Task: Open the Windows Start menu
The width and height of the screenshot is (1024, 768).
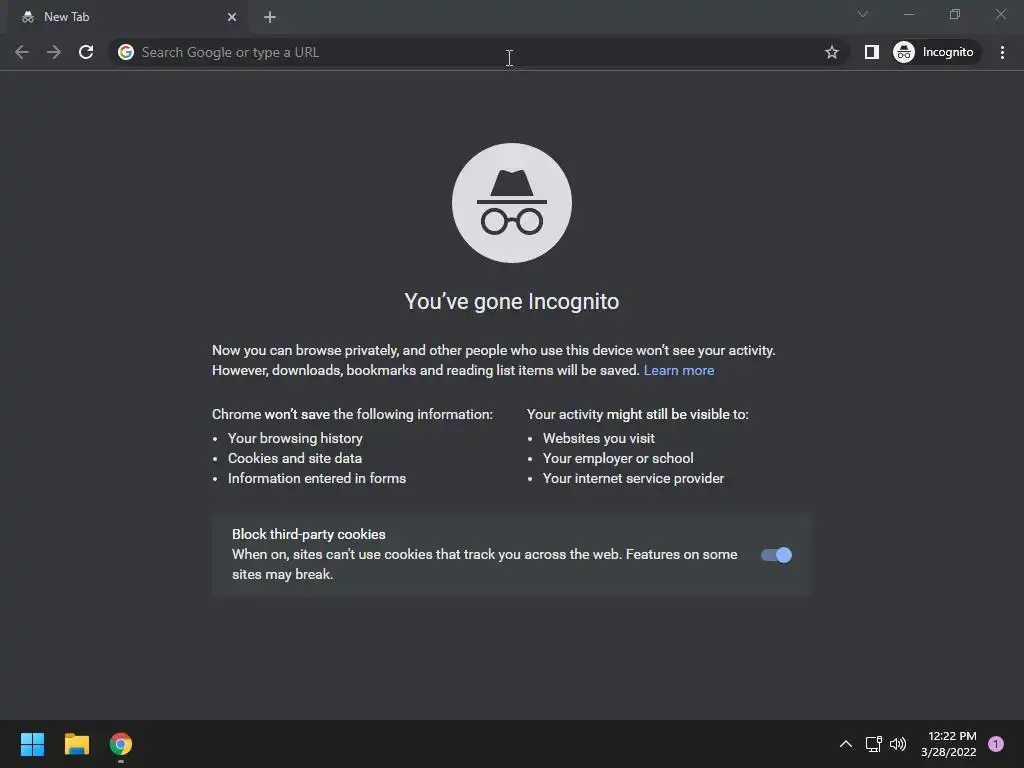Action: [x=32, y=744]
